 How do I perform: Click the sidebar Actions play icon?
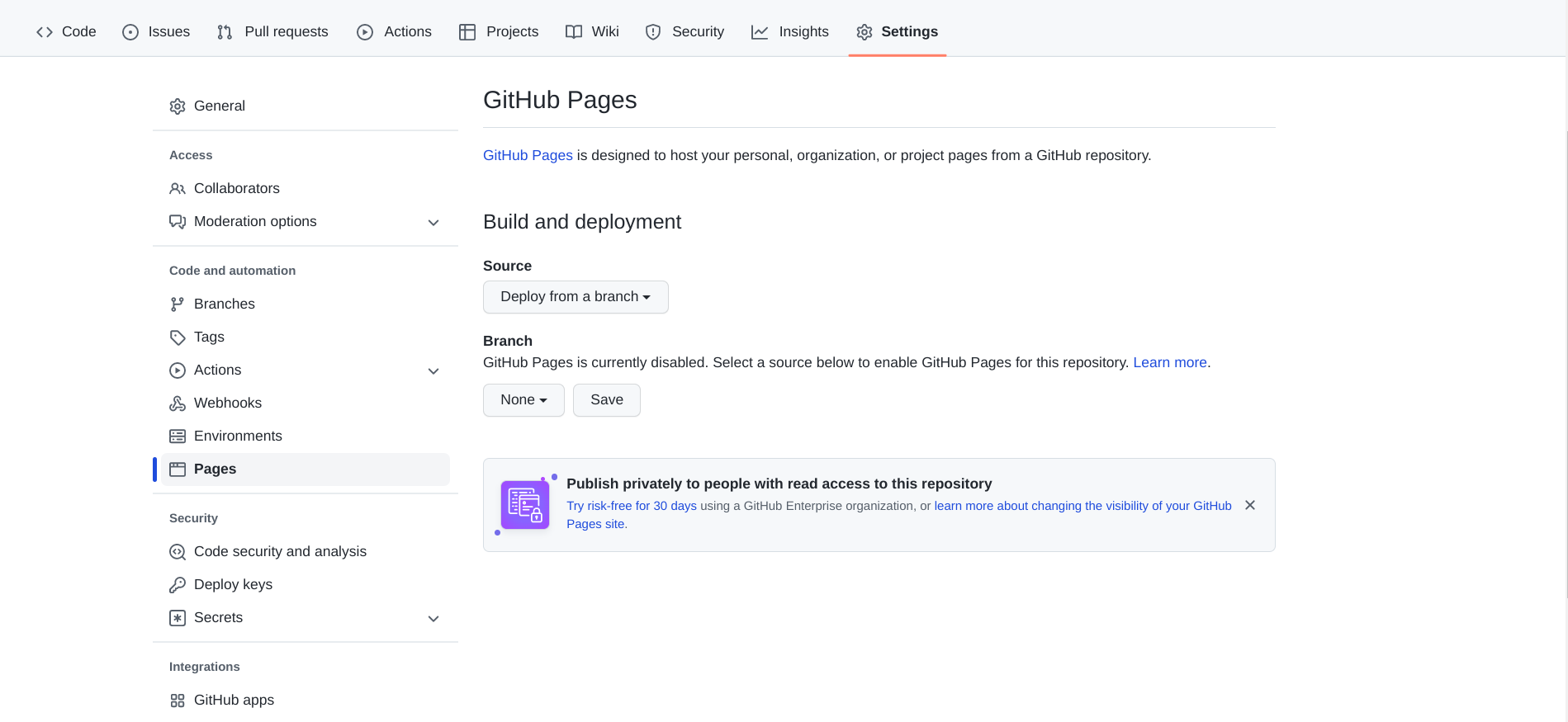178,370
